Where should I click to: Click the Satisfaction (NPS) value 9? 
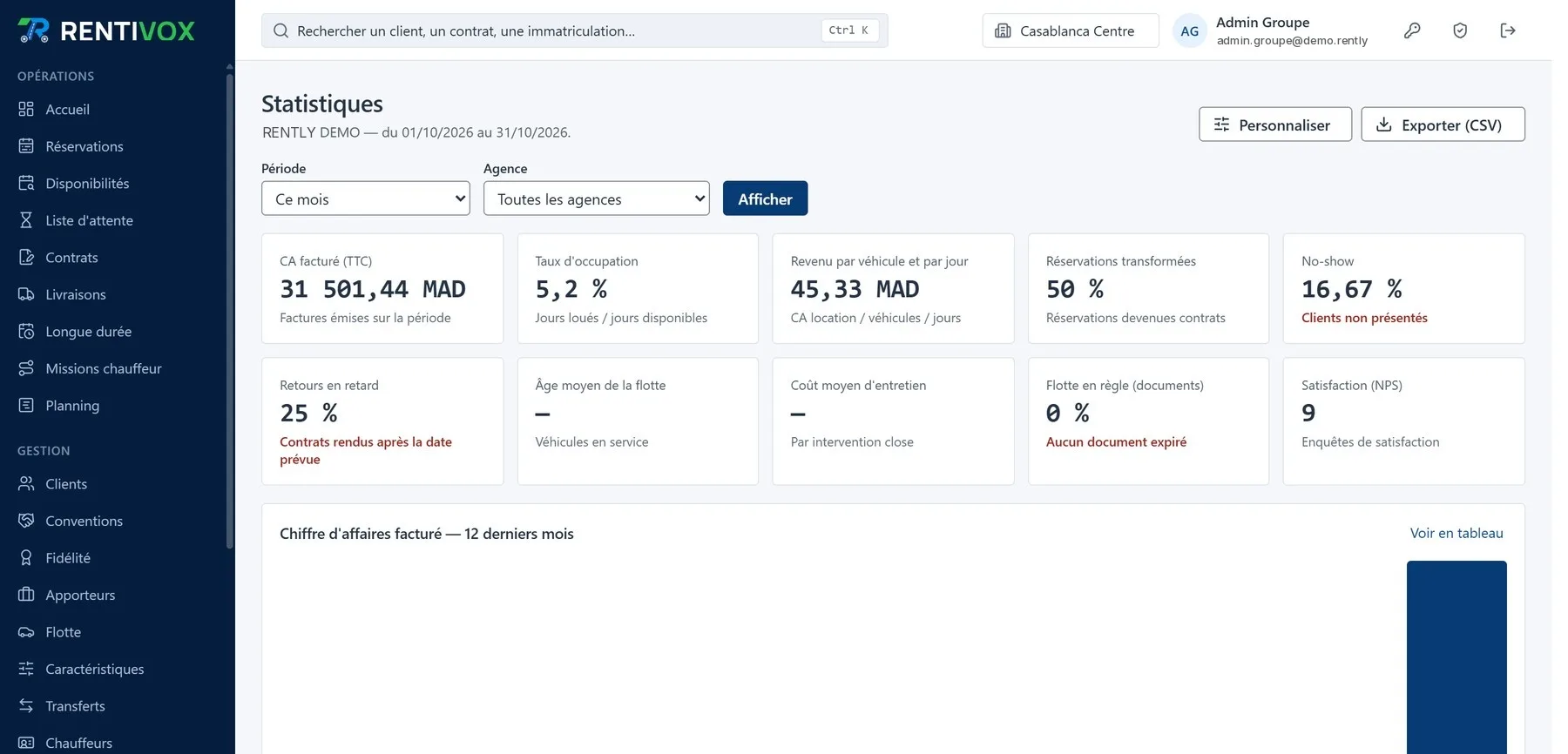click(1308, 413)
